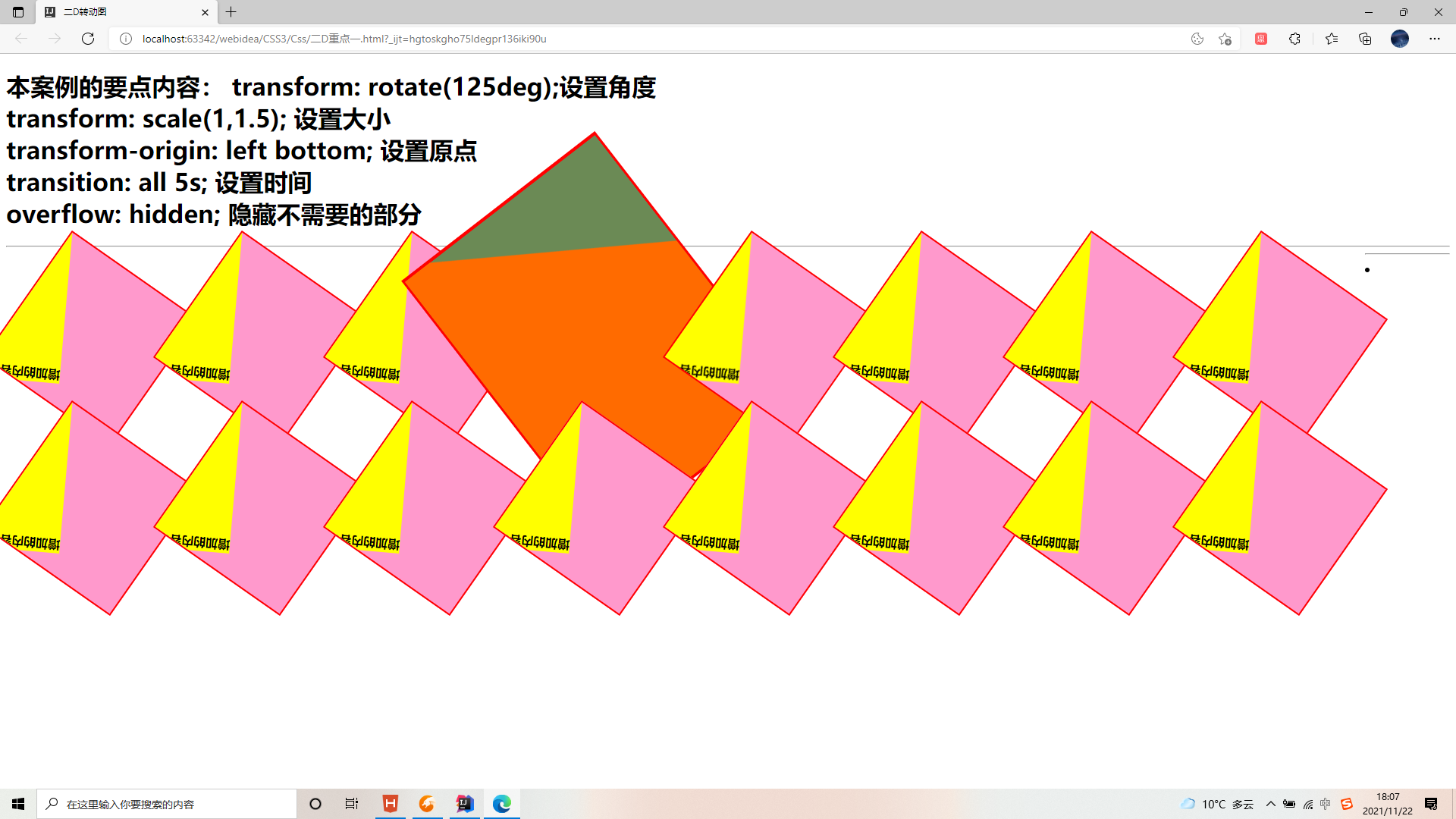The height and width of the screenshot is (819, 1456).
Task: Open vertical tabs panel icon
Action: 18,12
